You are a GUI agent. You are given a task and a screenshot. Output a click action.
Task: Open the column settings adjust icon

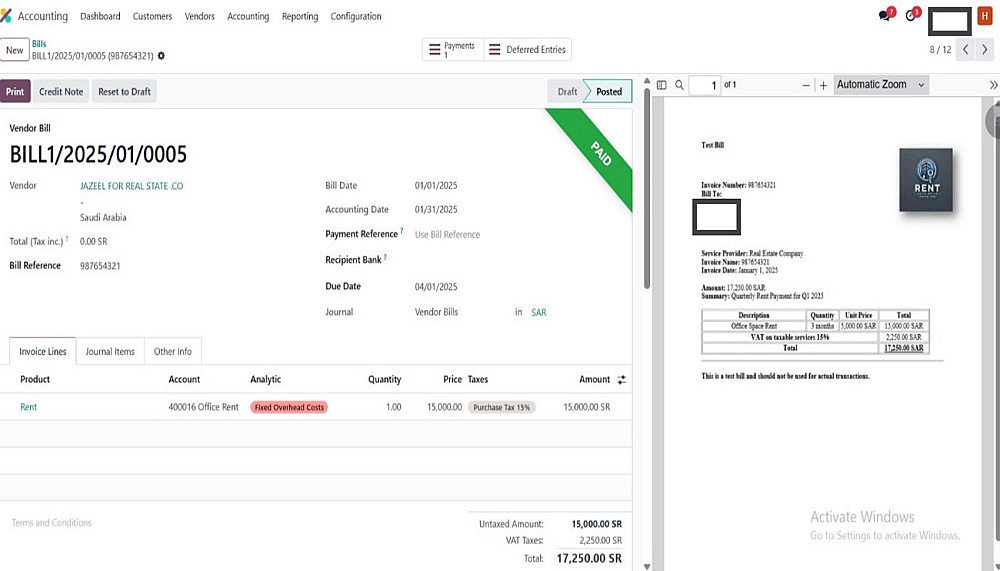[x=622, y=380]
